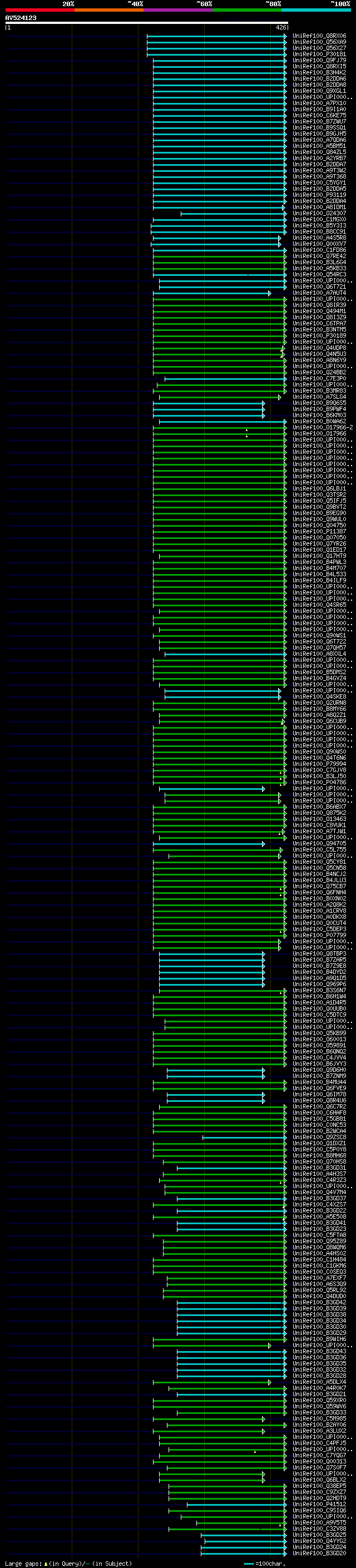This screenshot has width=356, height=1568.
Task: Click the white query bar below AV524123
Action: click(147, 22)
